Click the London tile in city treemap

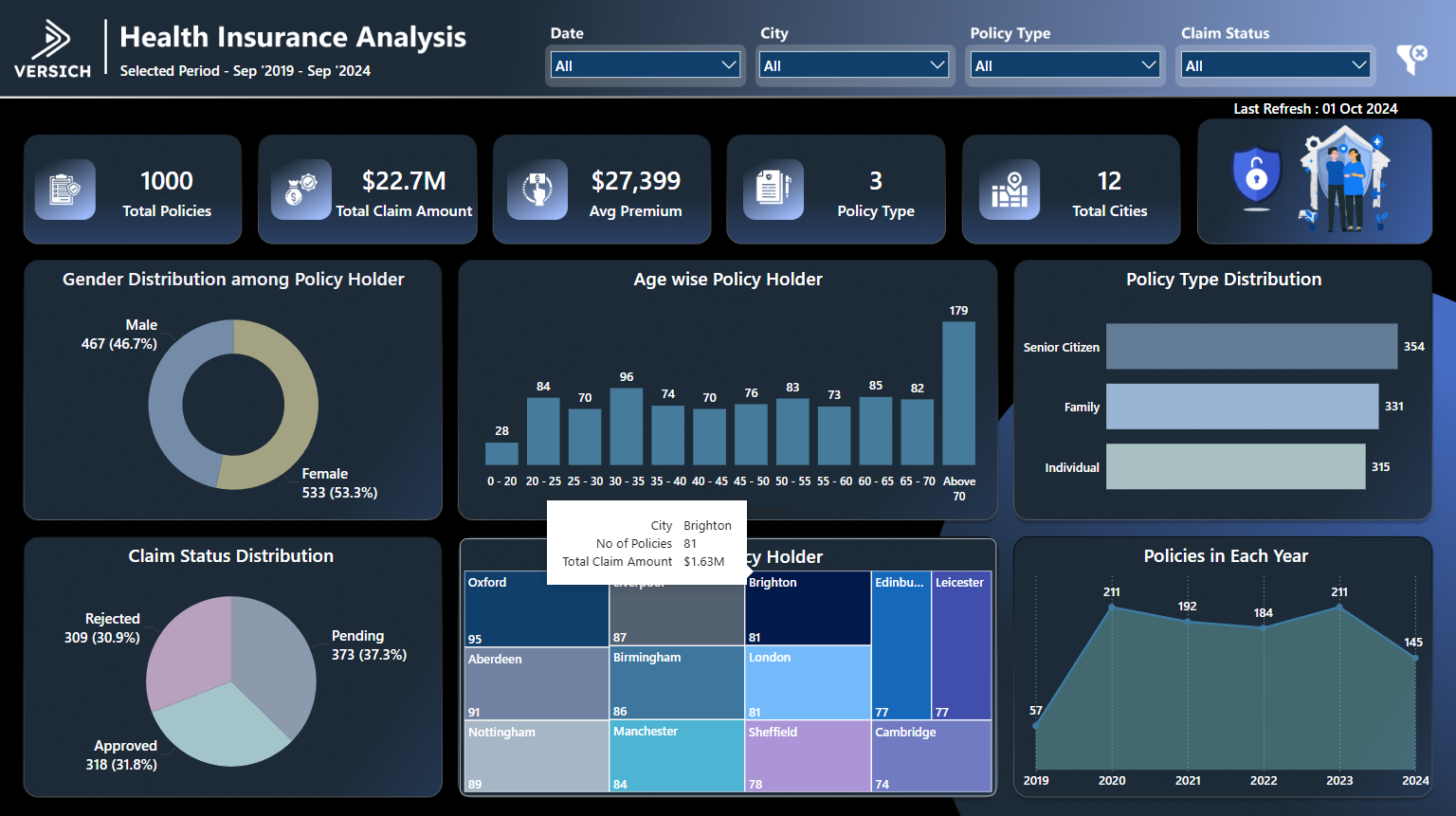807,682
